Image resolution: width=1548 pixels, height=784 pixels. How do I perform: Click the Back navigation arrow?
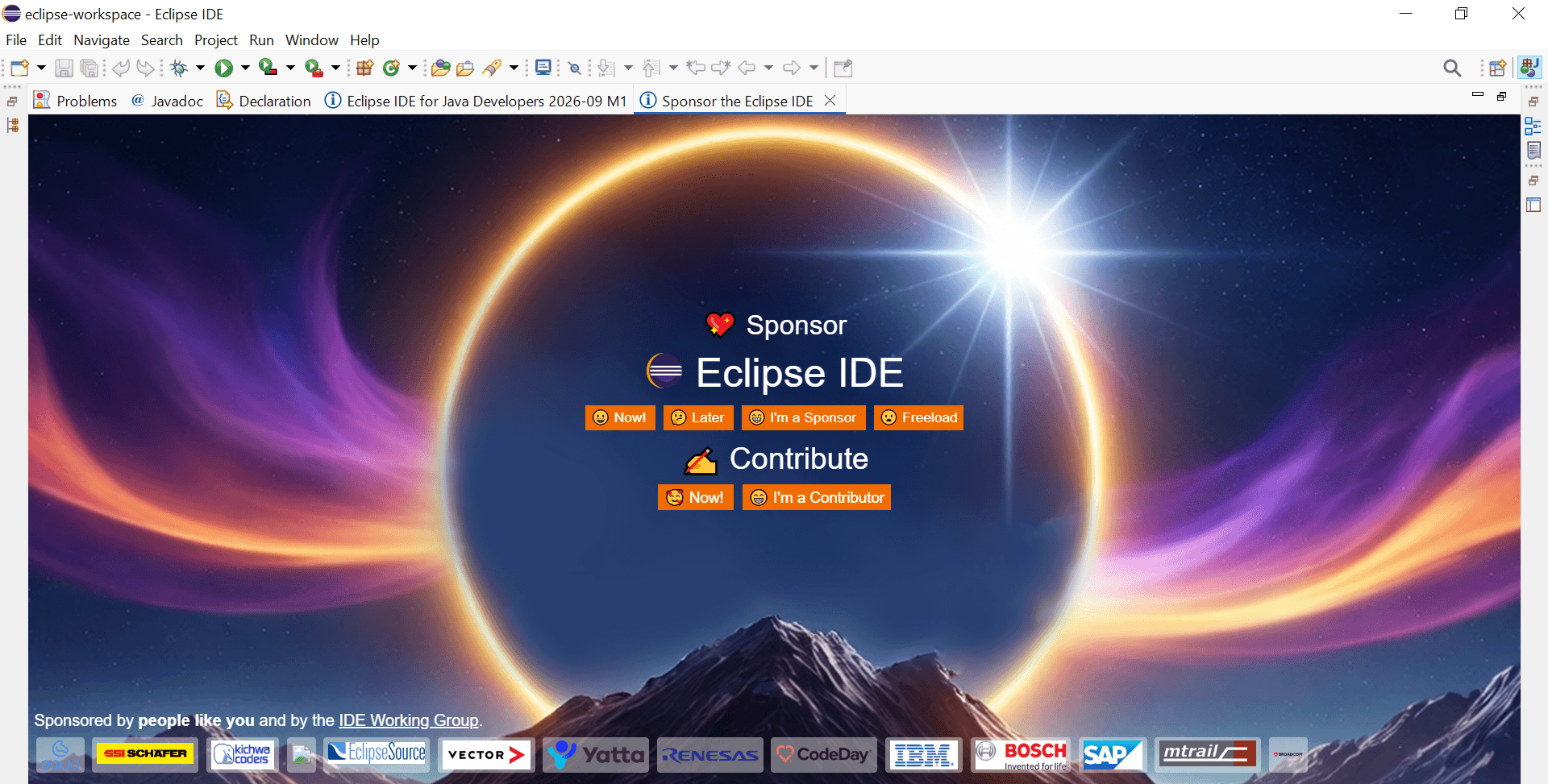(747, 68)
